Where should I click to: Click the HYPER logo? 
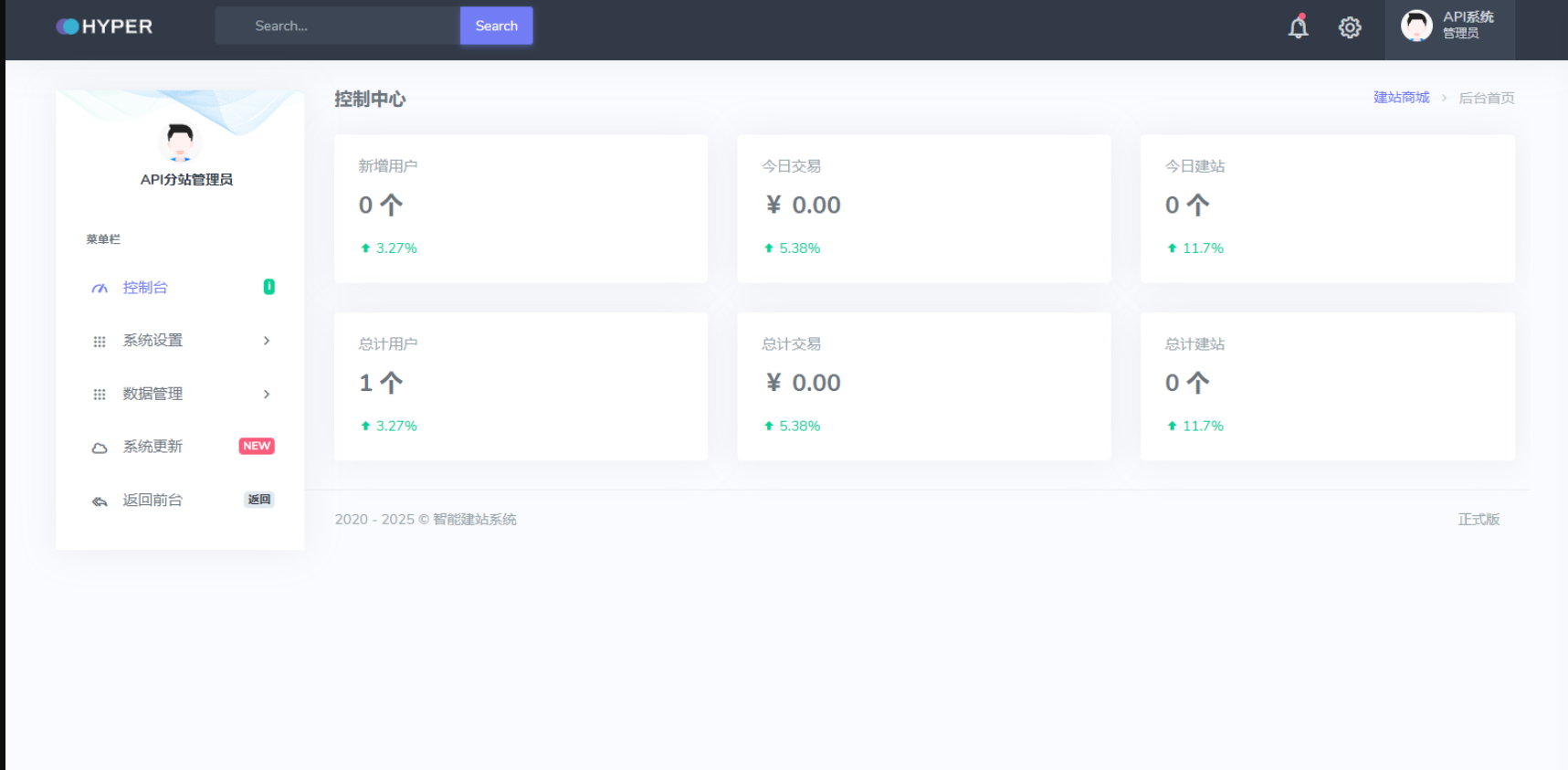click(104, 26)
